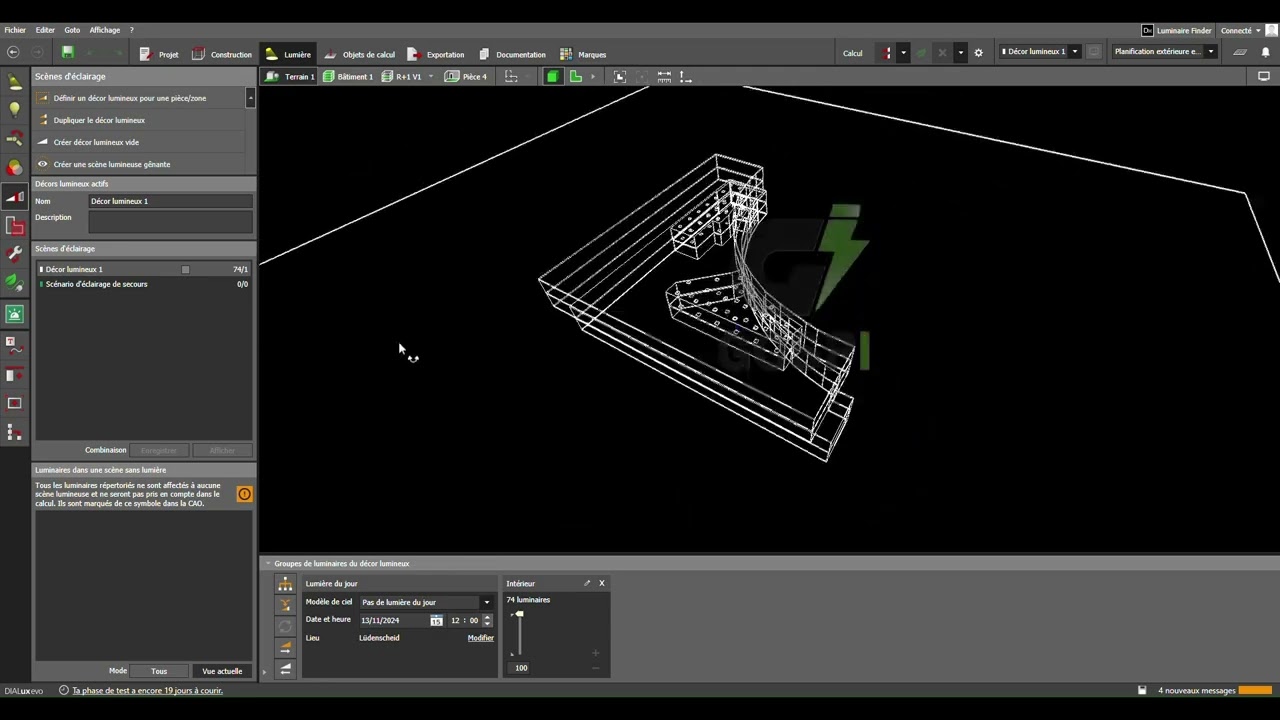Switch to the Objets de calcul tab
This screenshot has height=720, width=1280.
[358, 54]
